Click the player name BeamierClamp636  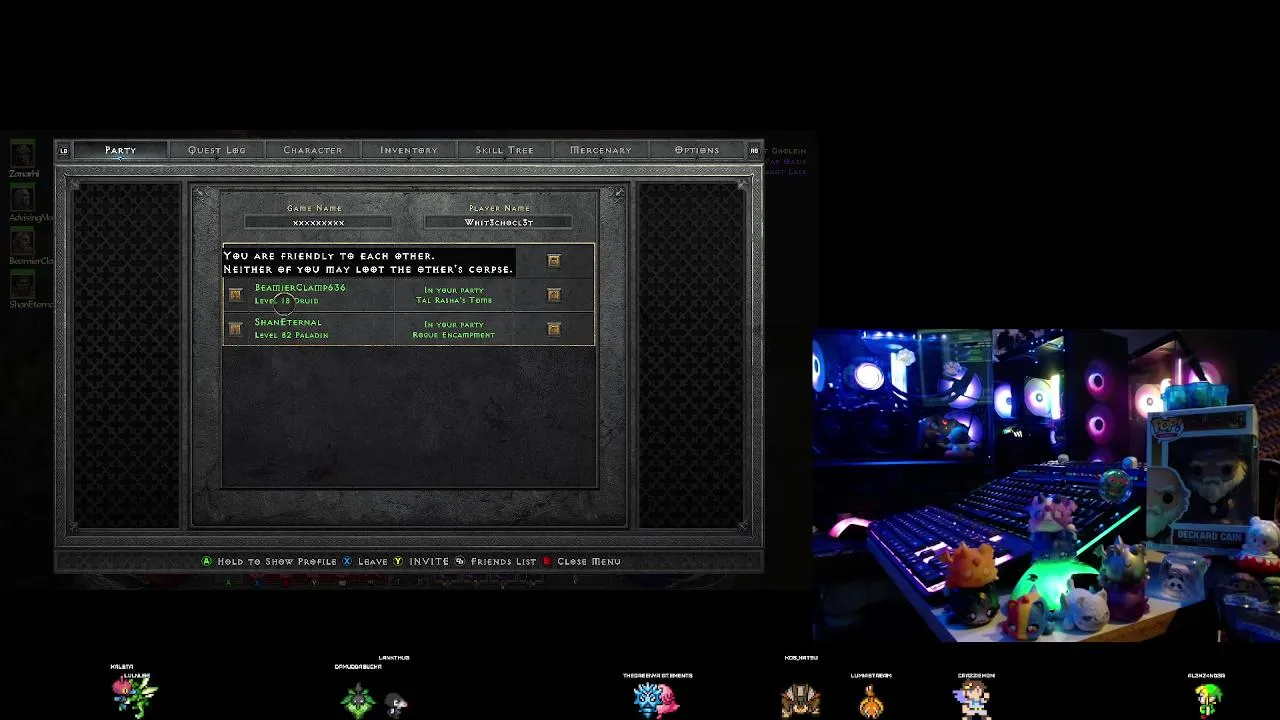pyautogui.click(x=300, y=288)
